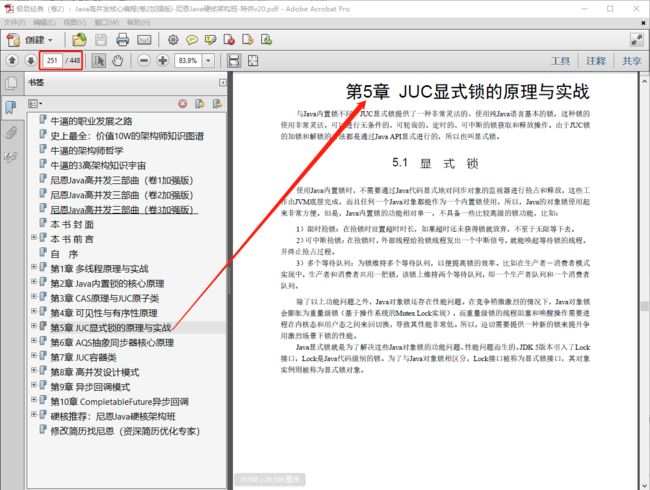Open the 注释 (Comment) pane
Viewport: 650px width, 490px height.
[596, 61]
